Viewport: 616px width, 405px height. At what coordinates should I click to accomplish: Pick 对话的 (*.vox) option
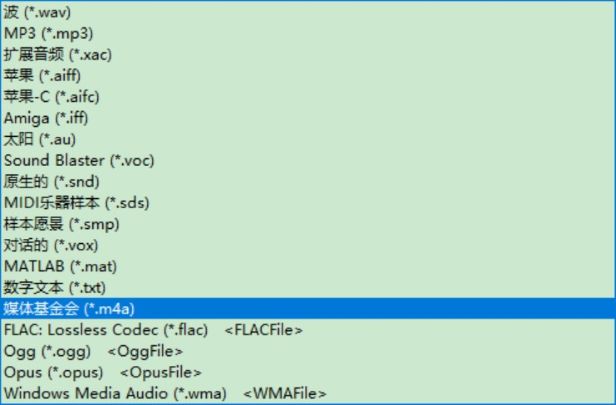(308, 246)
